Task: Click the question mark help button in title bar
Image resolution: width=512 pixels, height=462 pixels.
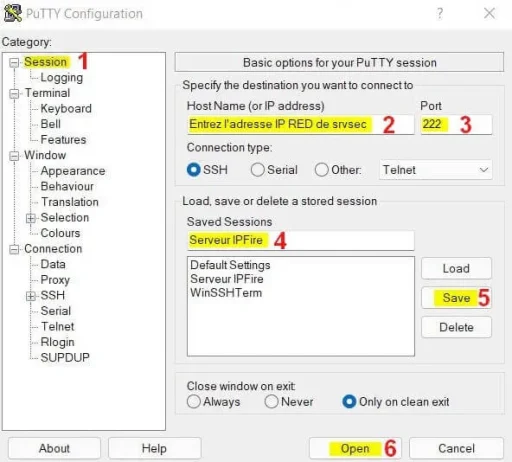Action: 440,14
